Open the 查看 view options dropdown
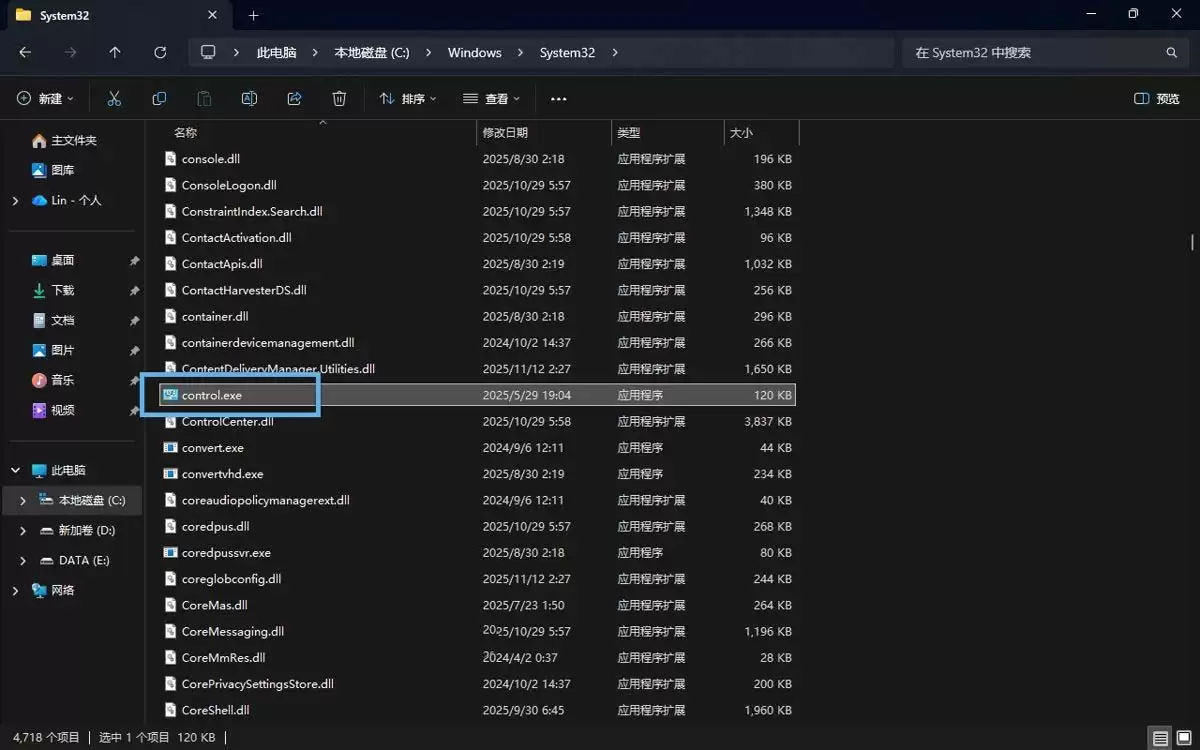This screenshot has height=750, width=1200. (x=490, y=98)
